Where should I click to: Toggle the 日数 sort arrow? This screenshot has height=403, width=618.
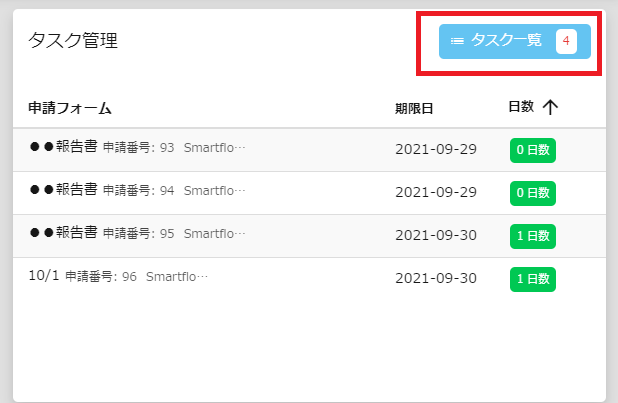point(550,107)
